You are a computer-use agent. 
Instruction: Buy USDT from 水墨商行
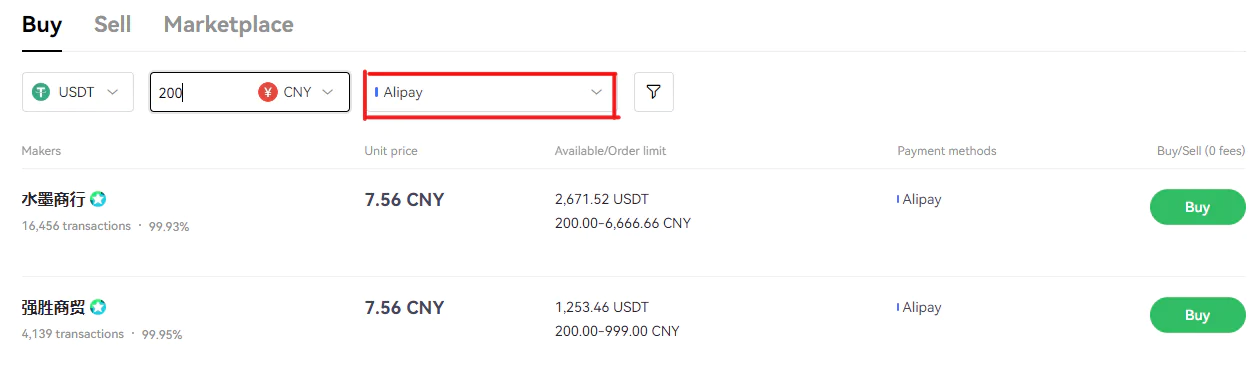1198,207
